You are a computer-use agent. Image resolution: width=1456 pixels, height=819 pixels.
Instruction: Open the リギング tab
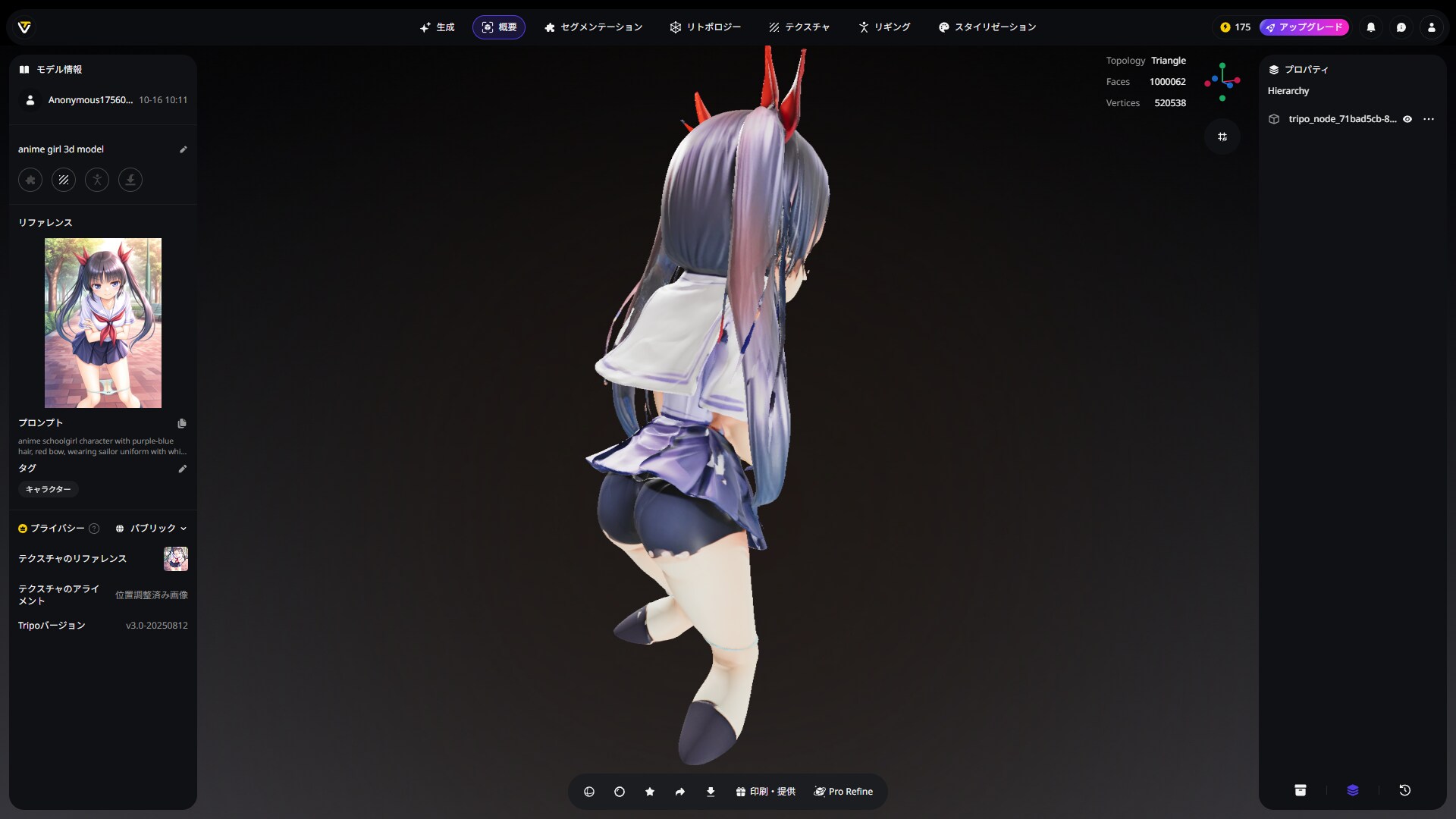pyautogui.click(x=884, y=27)
